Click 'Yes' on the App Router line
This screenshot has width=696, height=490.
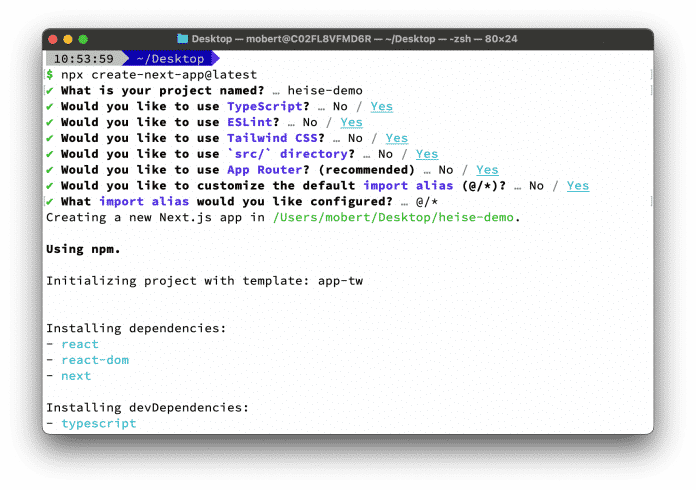(x=487, y=170)
